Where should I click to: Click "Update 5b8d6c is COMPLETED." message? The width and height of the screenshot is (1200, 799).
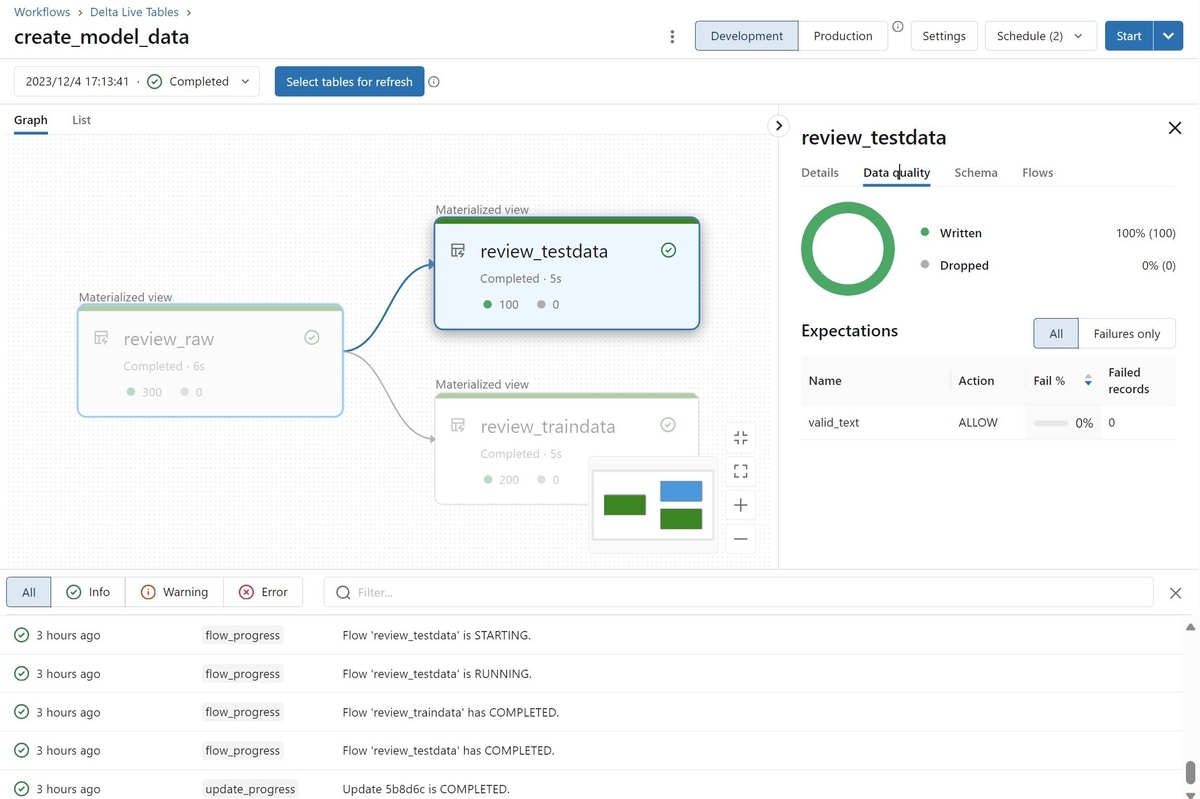(x=426, y=789)
